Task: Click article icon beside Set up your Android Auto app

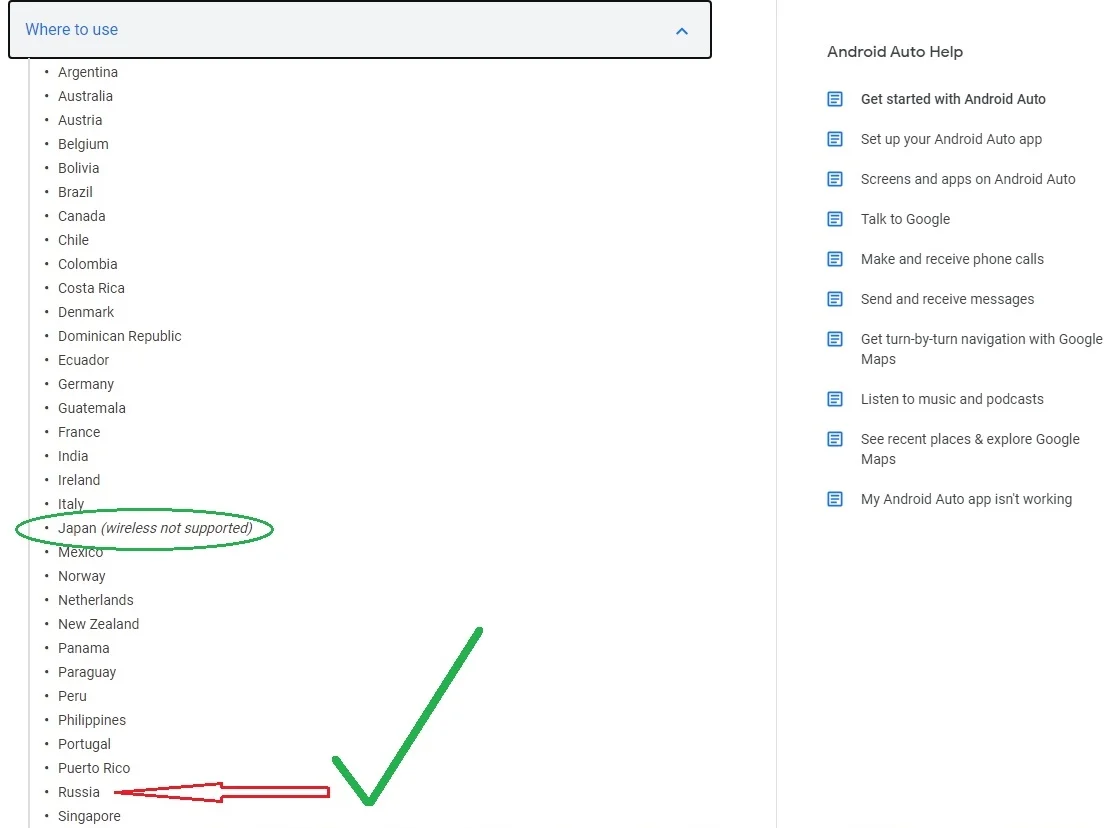Action: click(x=835, y=139)
